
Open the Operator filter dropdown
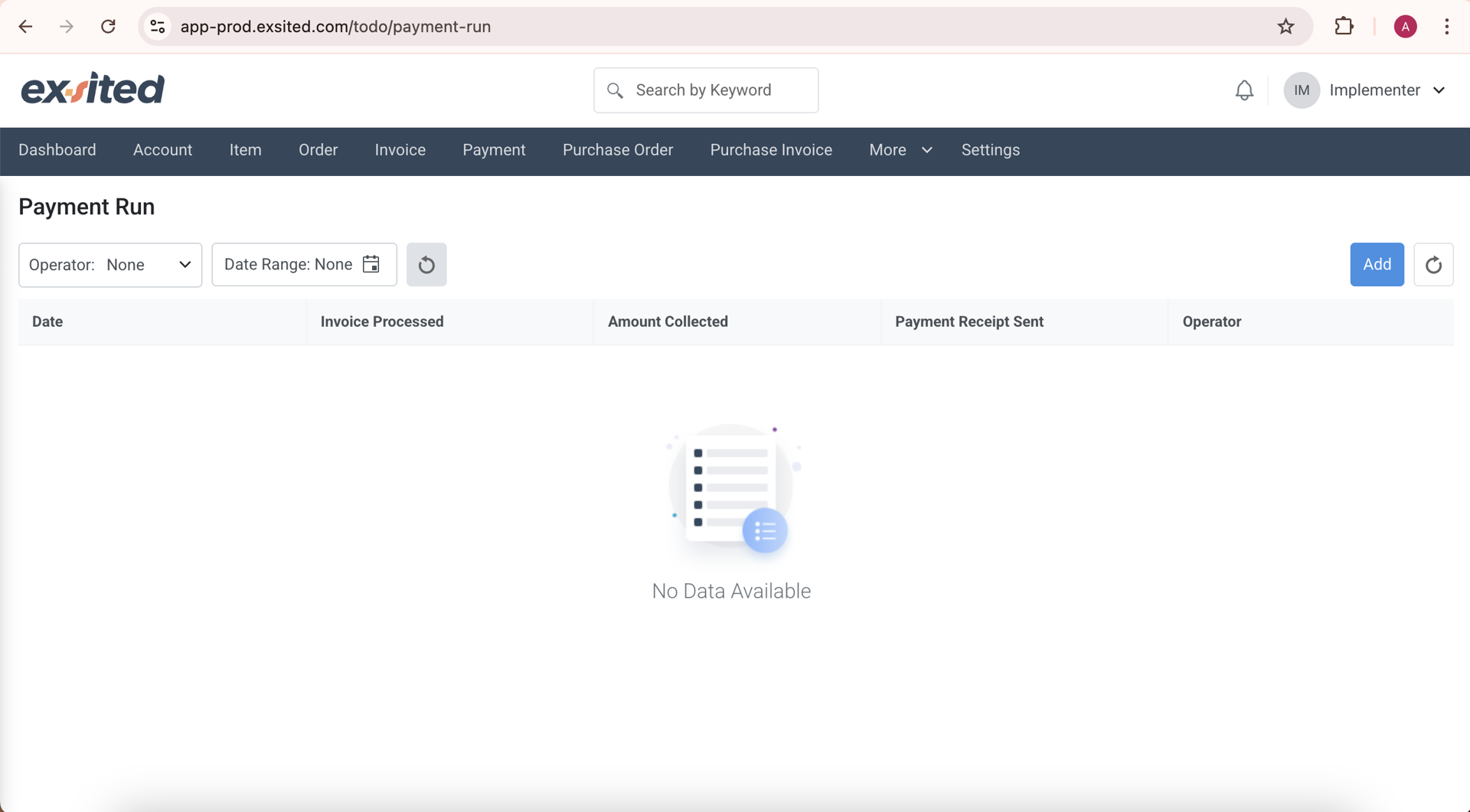110,265
